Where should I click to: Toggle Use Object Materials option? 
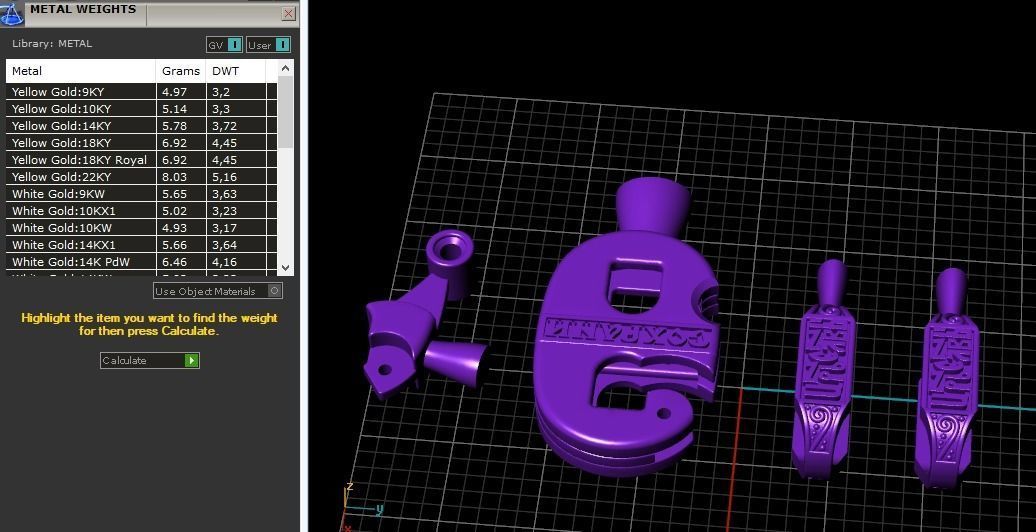[x=218, y=291]
